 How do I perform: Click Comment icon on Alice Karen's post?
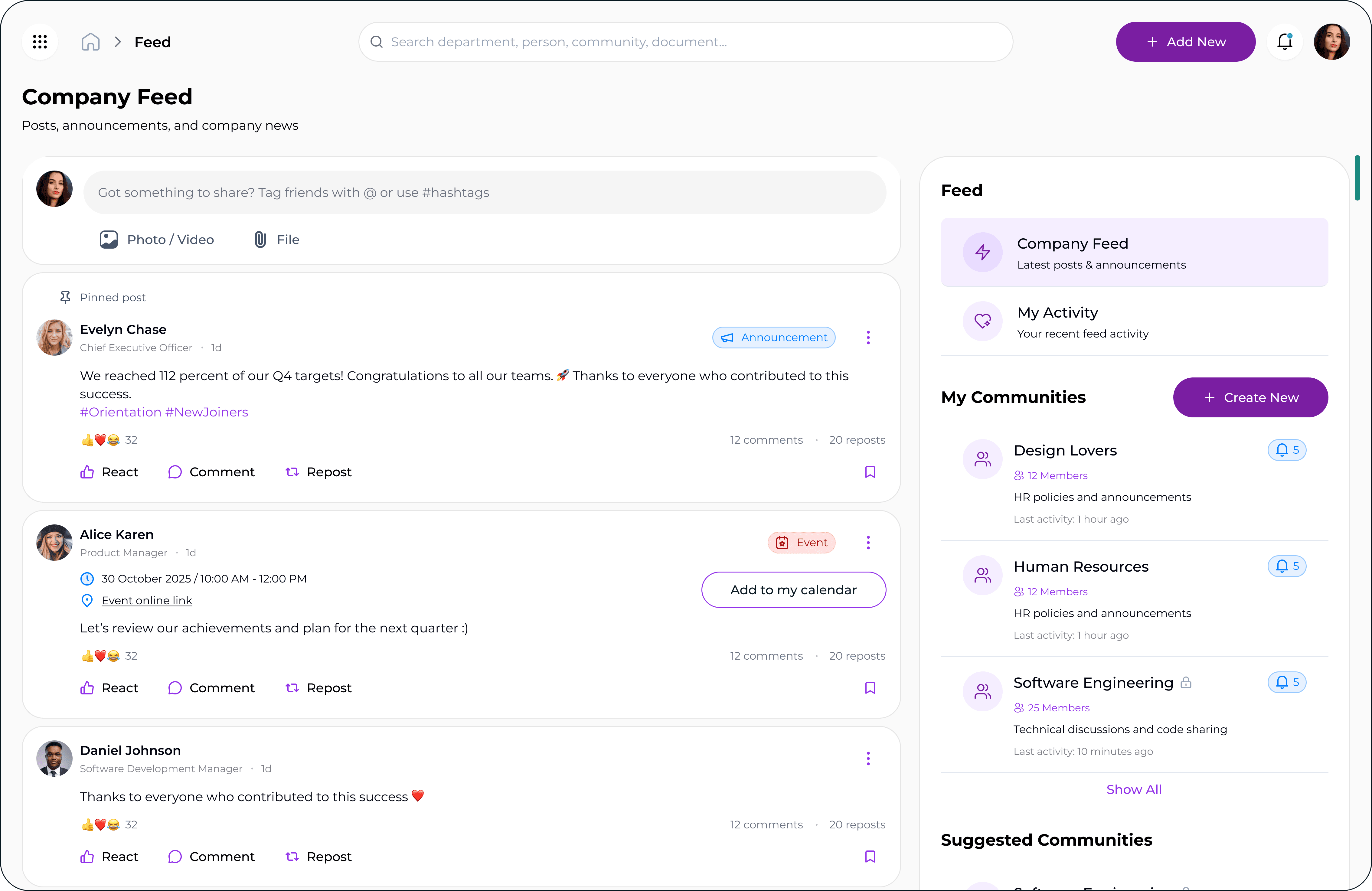pos(175,687)
